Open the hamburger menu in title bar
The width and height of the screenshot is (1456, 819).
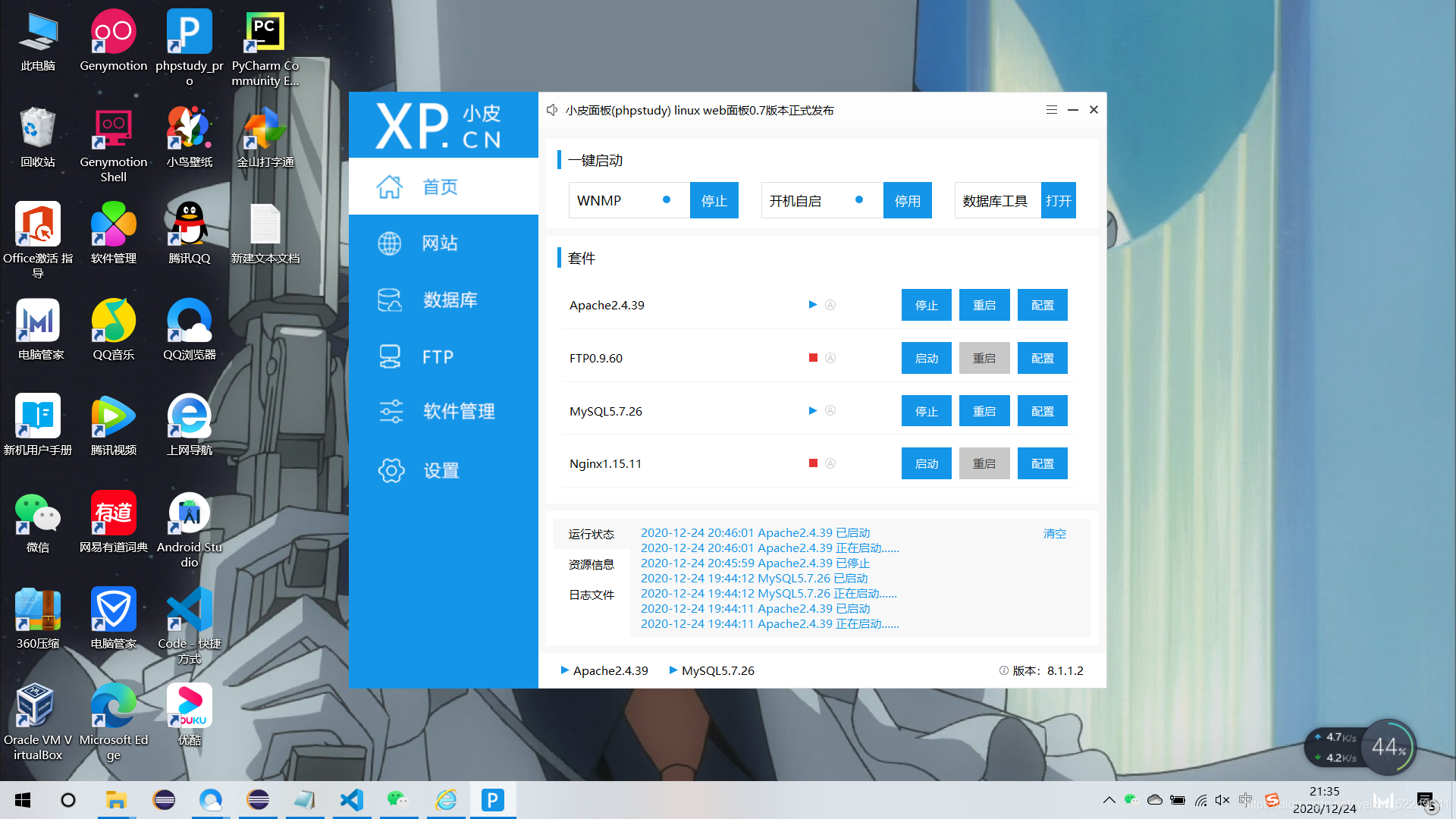click(x=1051, y=110)
